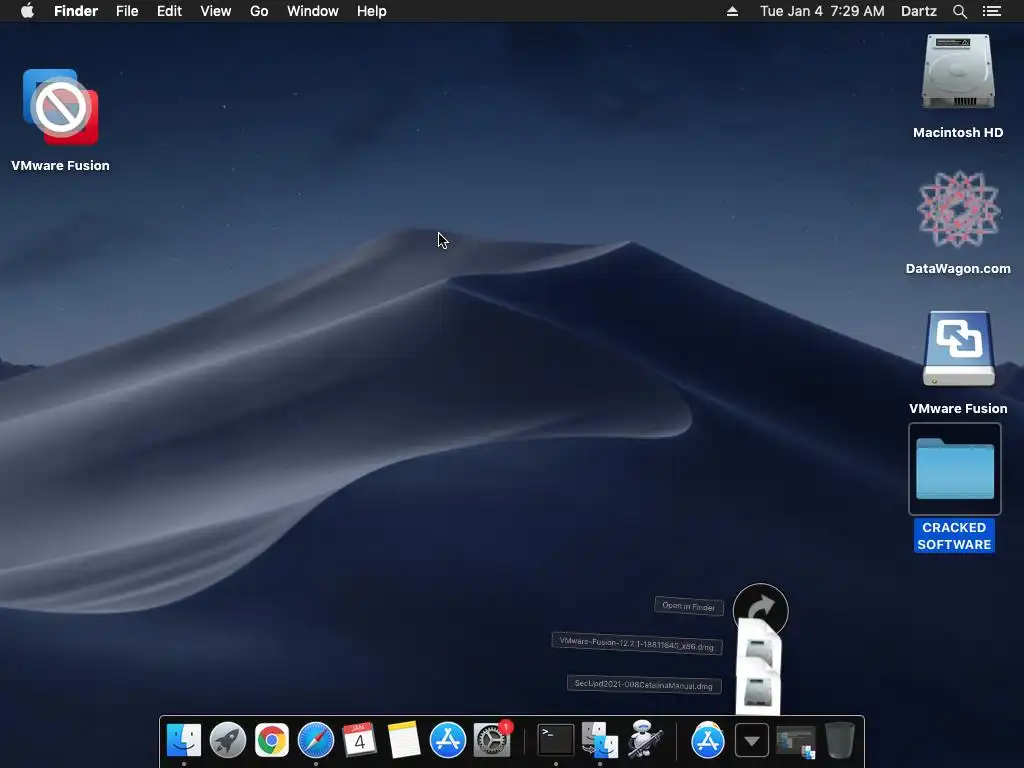Screen dimensions: 1024x768
Task: Open the Go menu
Action: 259,11
